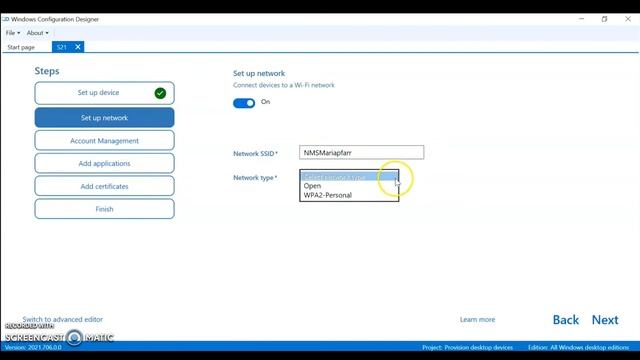Click the Back button

pos(566,320)
